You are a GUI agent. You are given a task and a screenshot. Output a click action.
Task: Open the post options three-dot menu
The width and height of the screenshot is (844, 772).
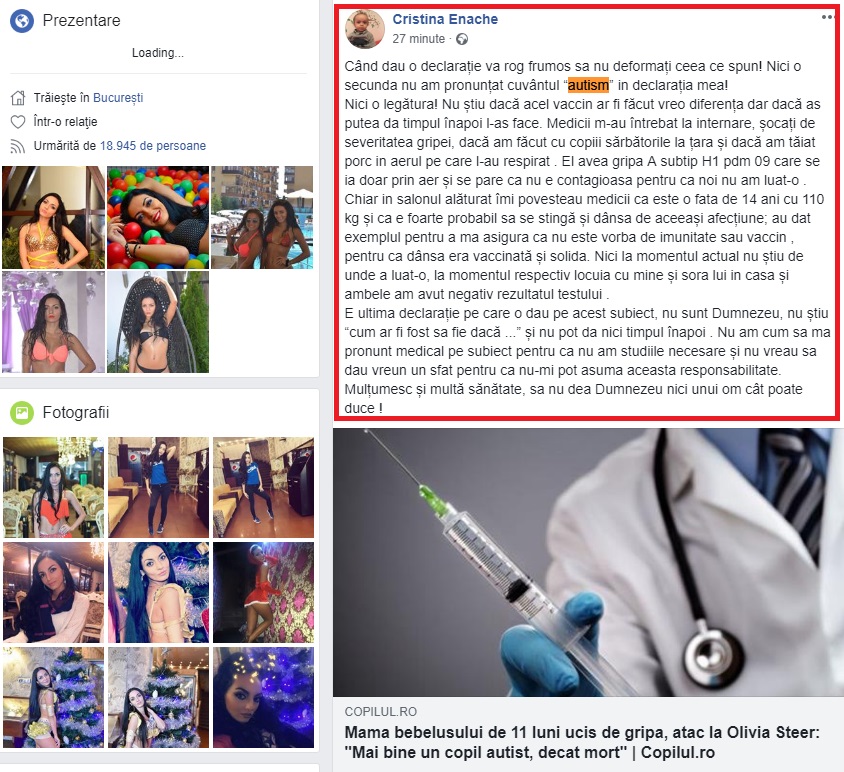(827, 18)
